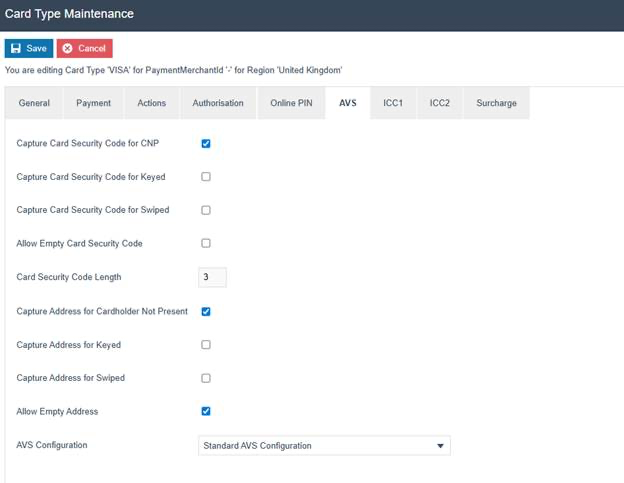Click the 'Capture Address for Swiped' label

(70, 378)
